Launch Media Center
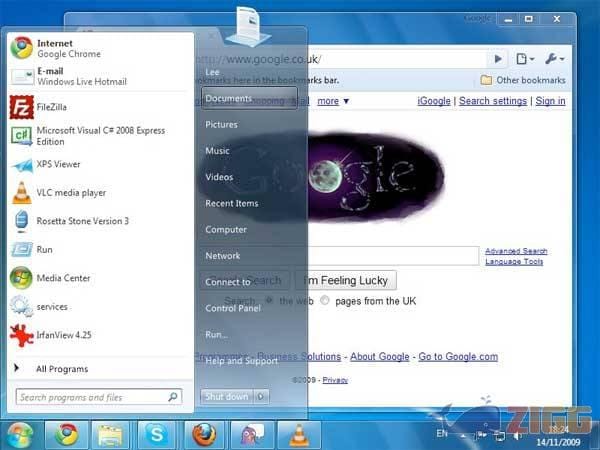 99,278
